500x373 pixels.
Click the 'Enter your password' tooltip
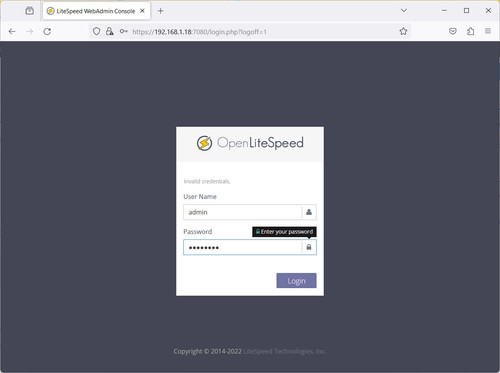tap(284, 232)
